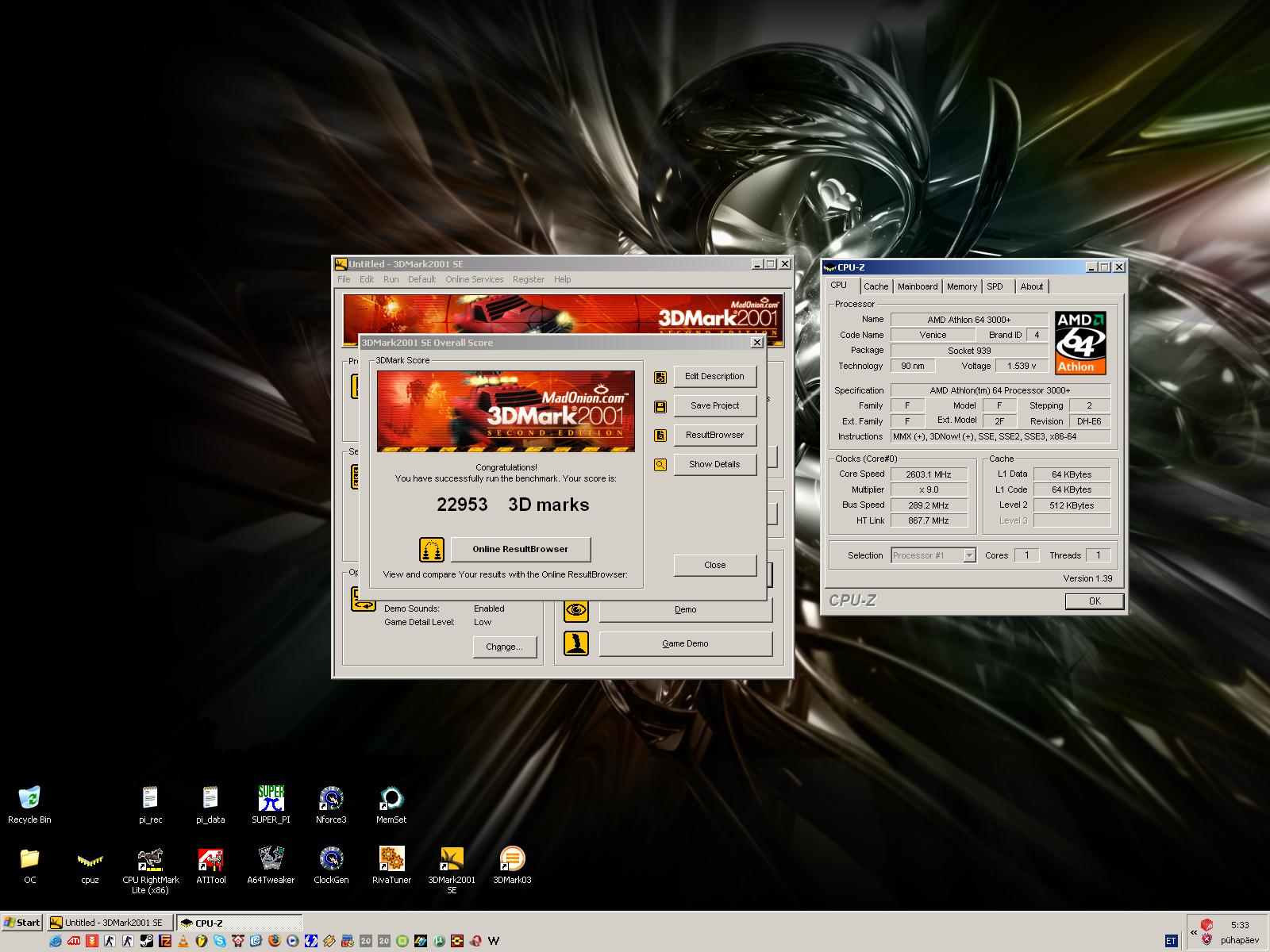
Task: Click the Online ResultBrowser trees icon
Action: (x=432, y=549)
